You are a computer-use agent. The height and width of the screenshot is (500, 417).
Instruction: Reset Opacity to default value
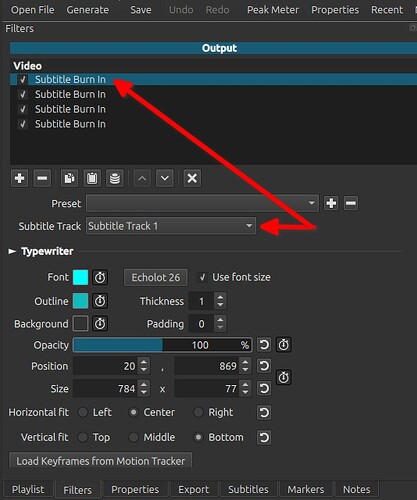tap(264, 345)
